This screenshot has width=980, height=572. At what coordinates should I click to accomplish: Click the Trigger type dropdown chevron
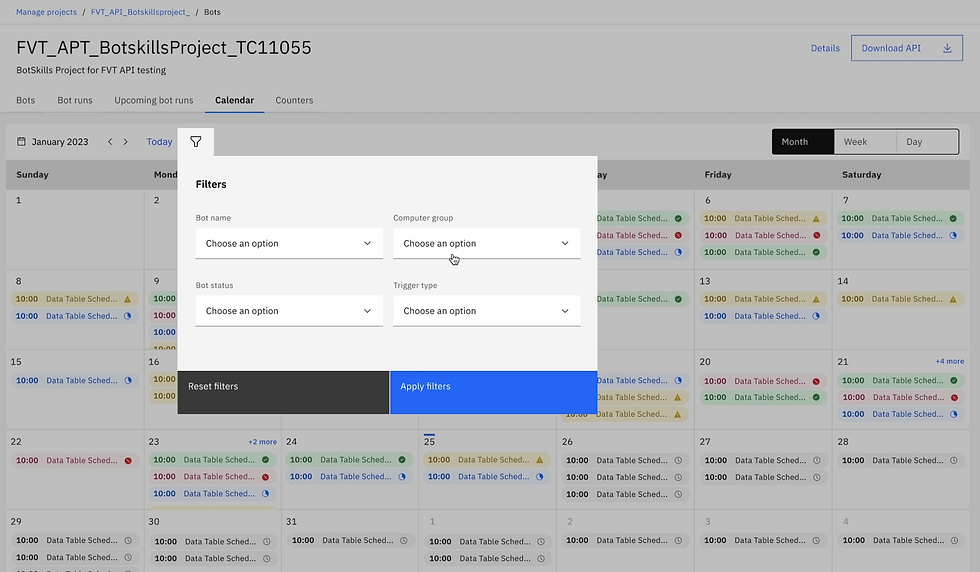point(565,311)
